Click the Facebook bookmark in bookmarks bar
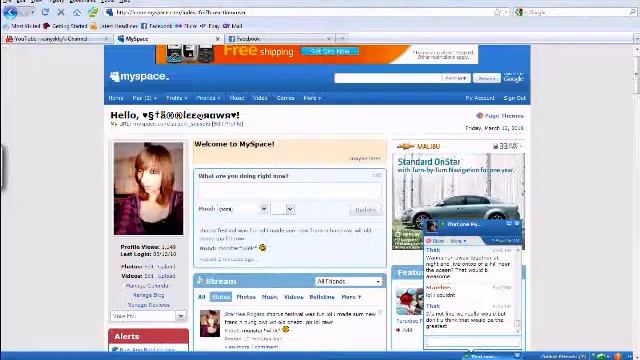640x360 pixels. 156,26
